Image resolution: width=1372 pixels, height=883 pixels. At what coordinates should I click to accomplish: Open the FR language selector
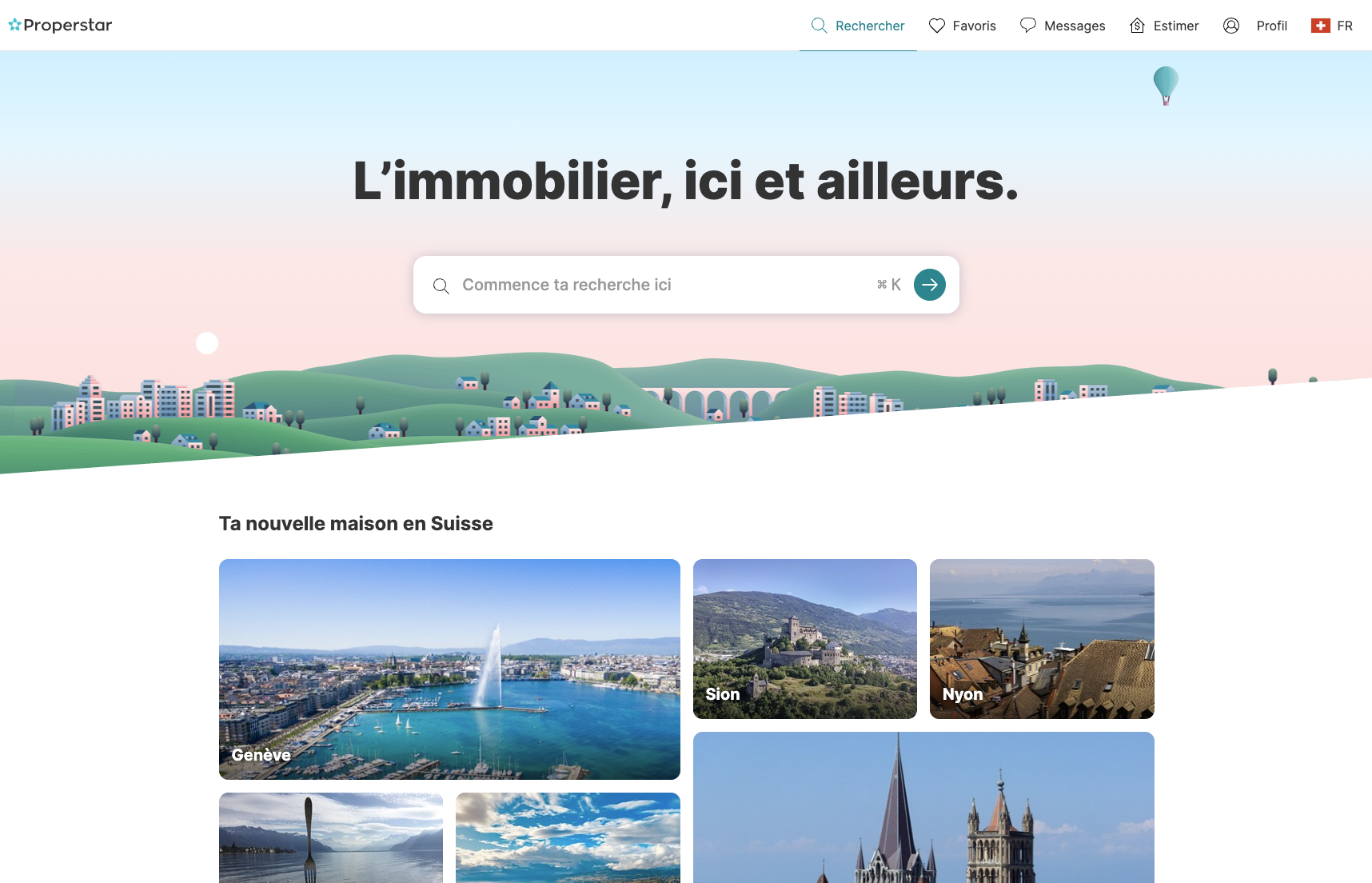(x=1332, y=26)
